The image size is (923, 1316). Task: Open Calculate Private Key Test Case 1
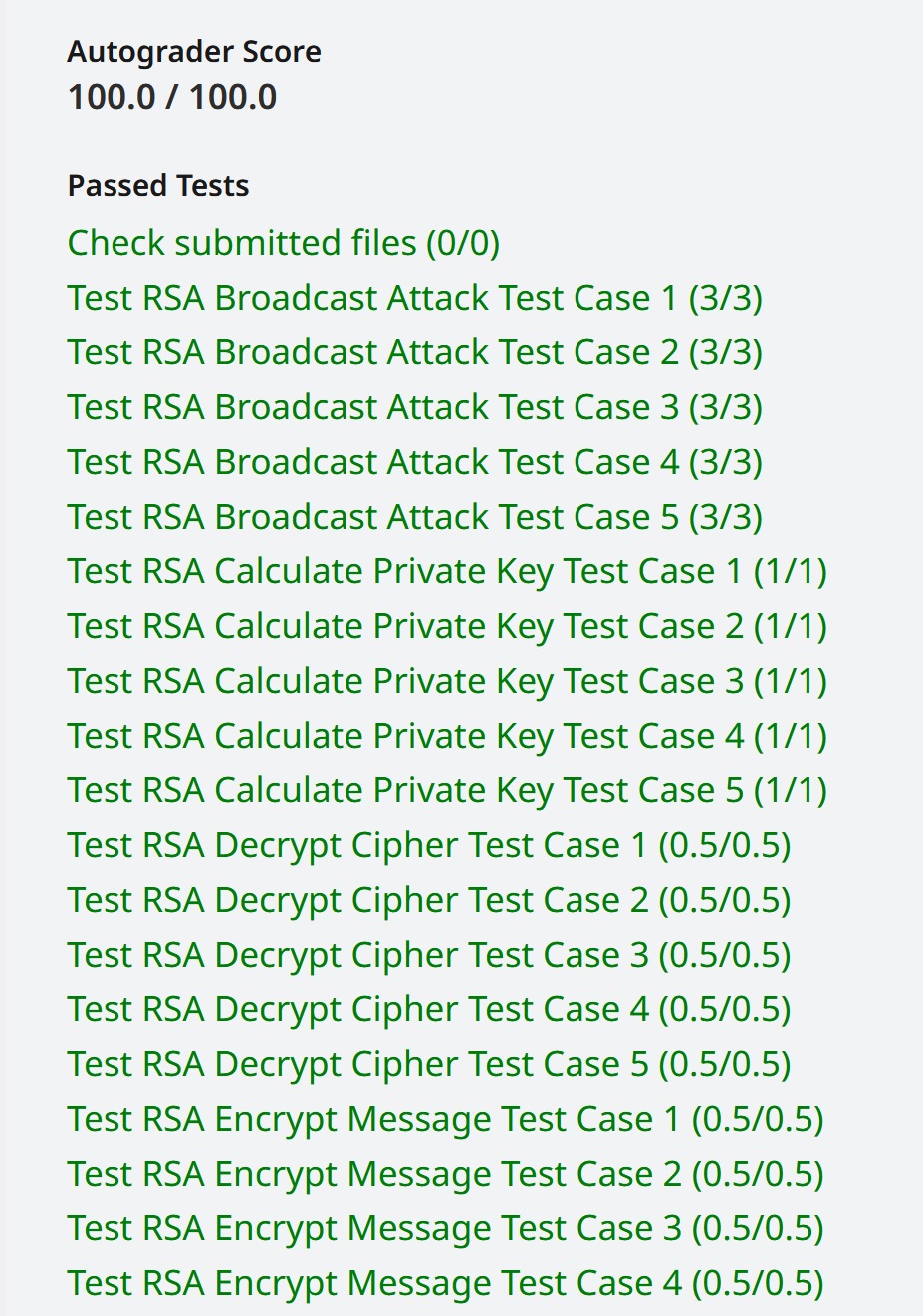(447, 571)
